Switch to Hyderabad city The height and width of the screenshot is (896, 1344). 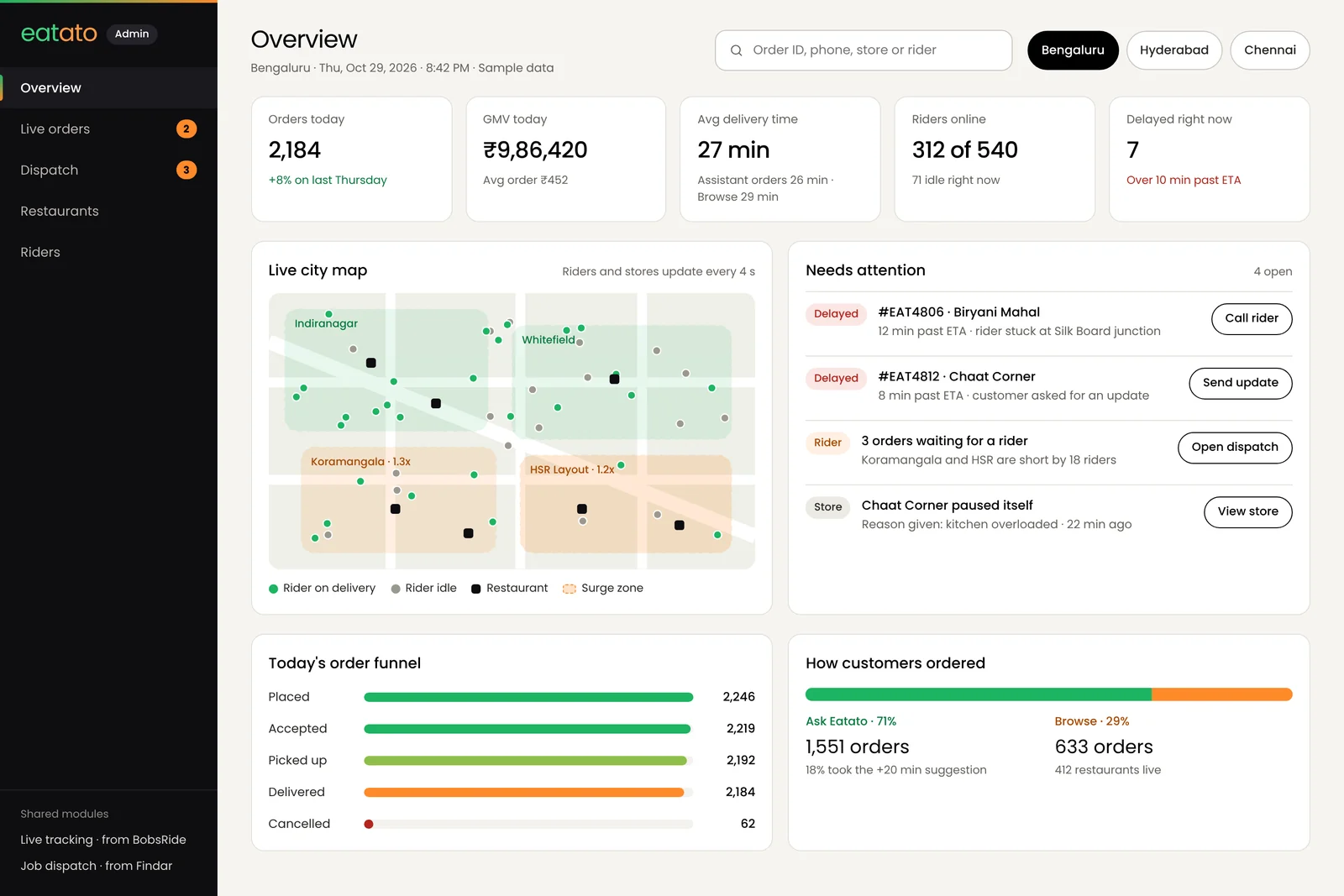click(x=1173, y=50)
